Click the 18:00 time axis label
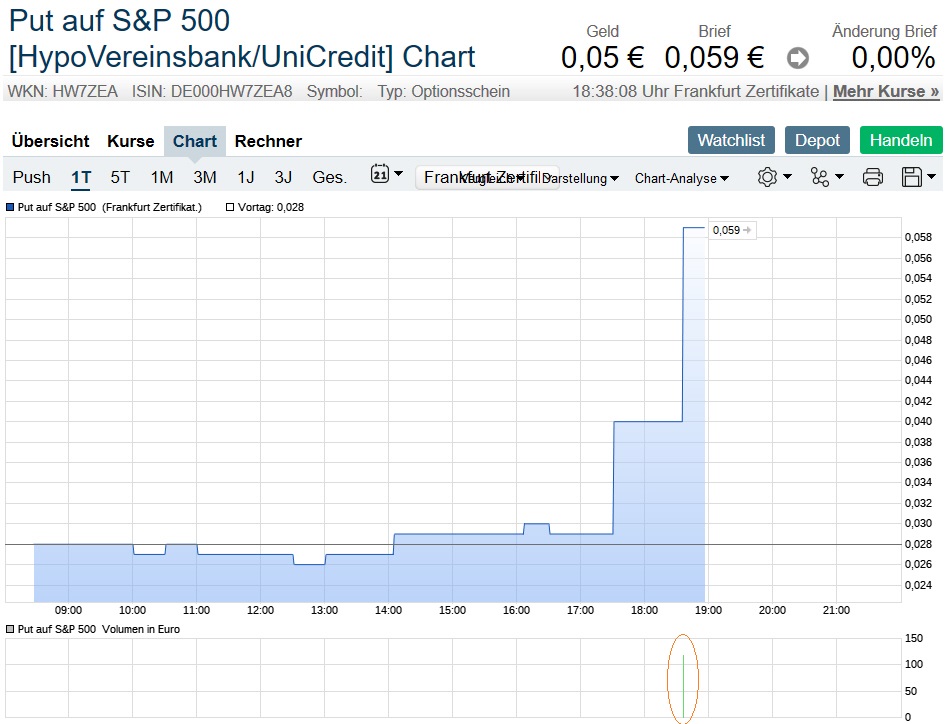The width and height of the screenshot is (951, 724). [644, 611]
